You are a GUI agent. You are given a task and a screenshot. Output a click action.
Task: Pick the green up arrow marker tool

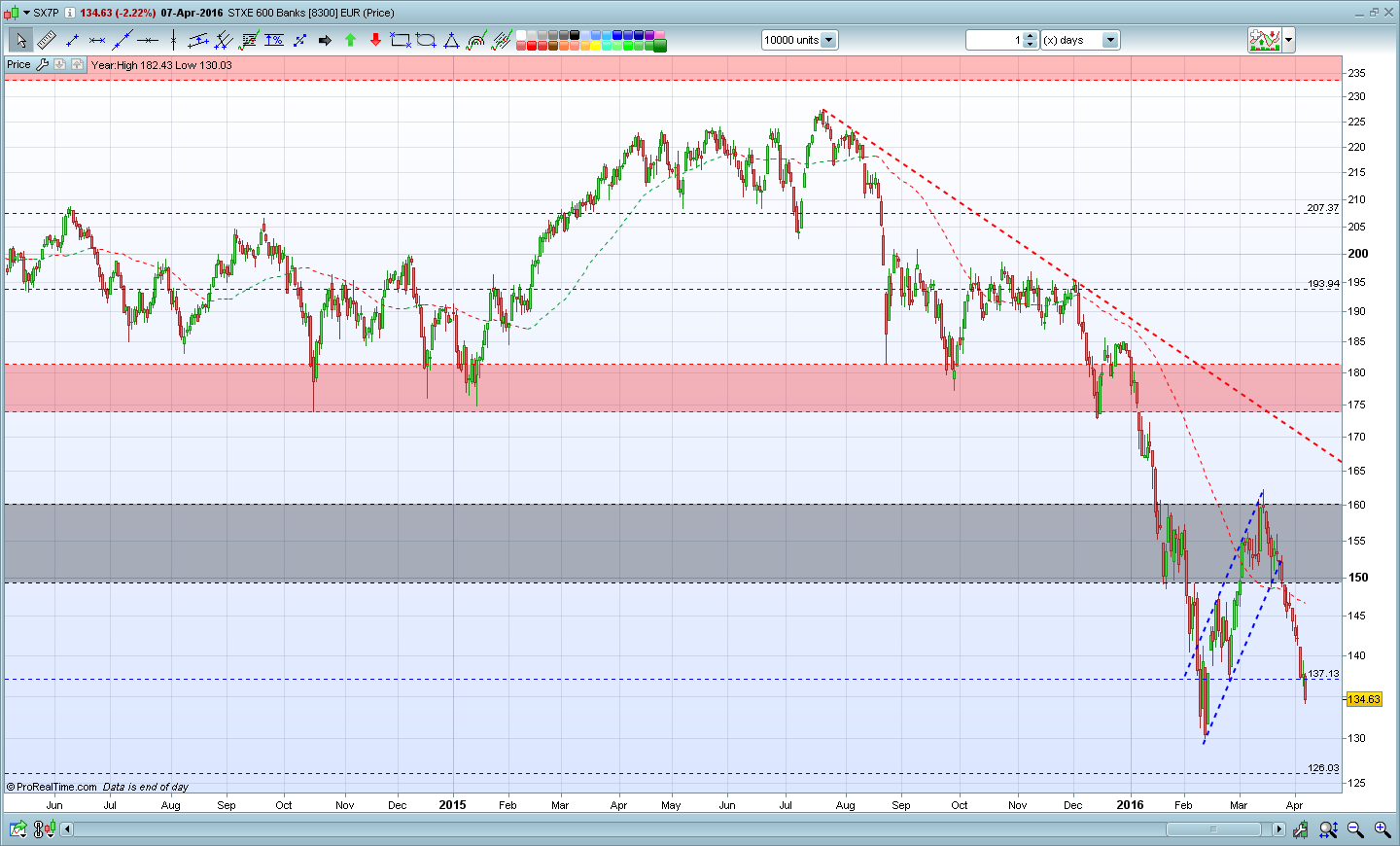[350, 40]
